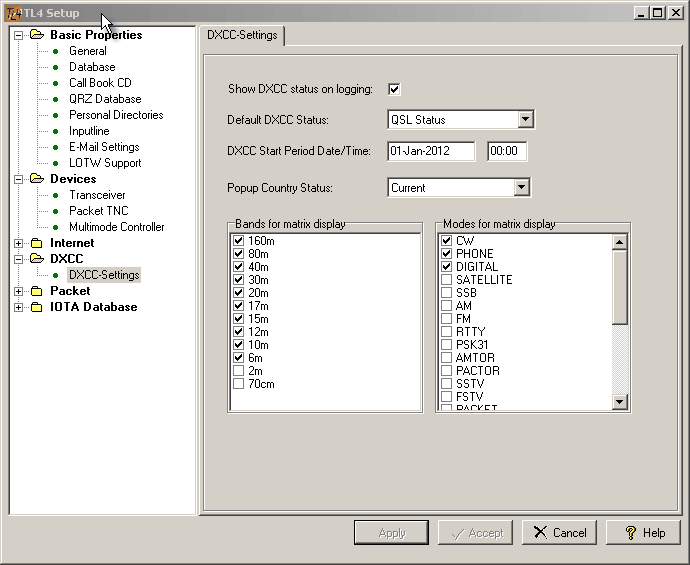Click the DXCC start time field 00:00
690x565 pixels.
507,151
